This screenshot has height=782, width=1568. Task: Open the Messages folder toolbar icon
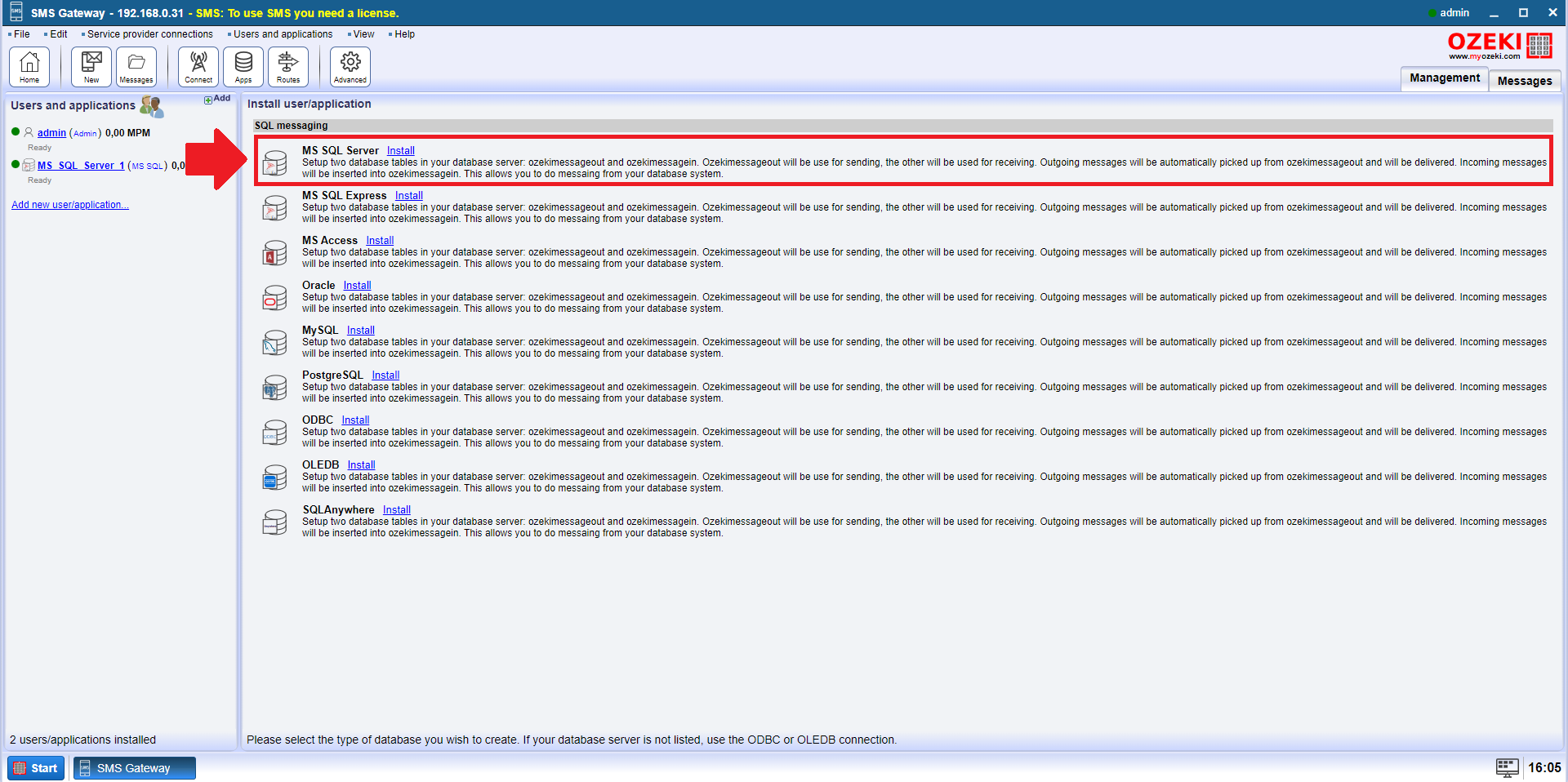point(136,66)
